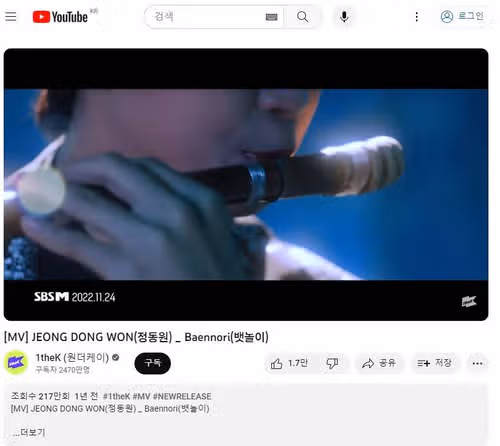This screenshot has height=446, width=500.
Task: Start voice search with microphone
Action: pyautogui.click(x=344, y=17)
